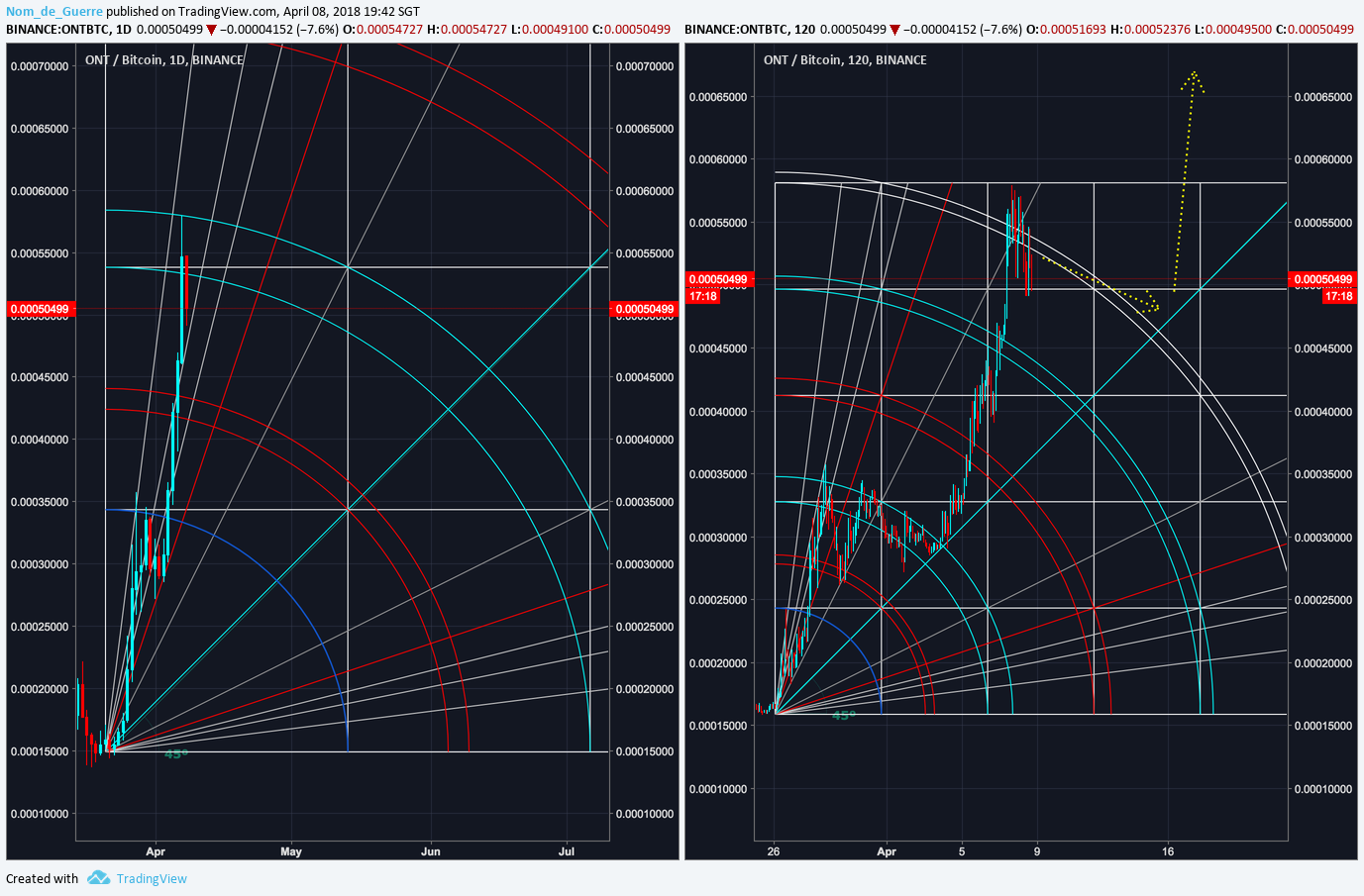1364x896 pixels.
Task: Click right chart red price label on its left axis
Action: (x=717, y=279)
